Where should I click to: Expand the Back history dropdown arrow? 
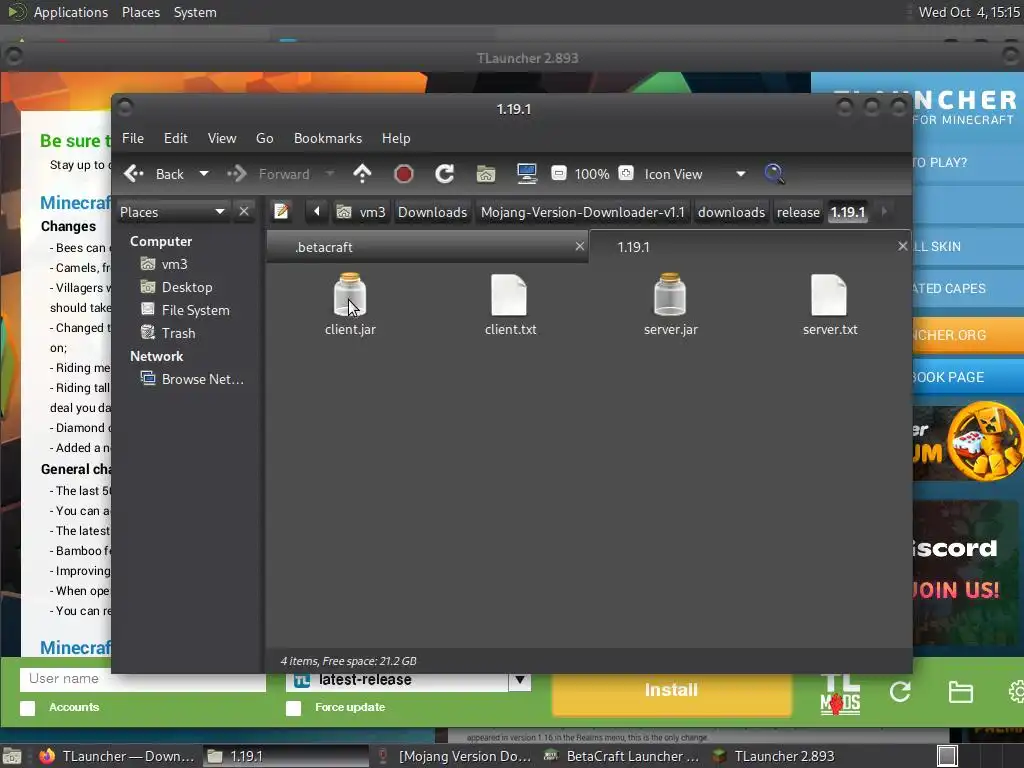(x=204, y=174)
